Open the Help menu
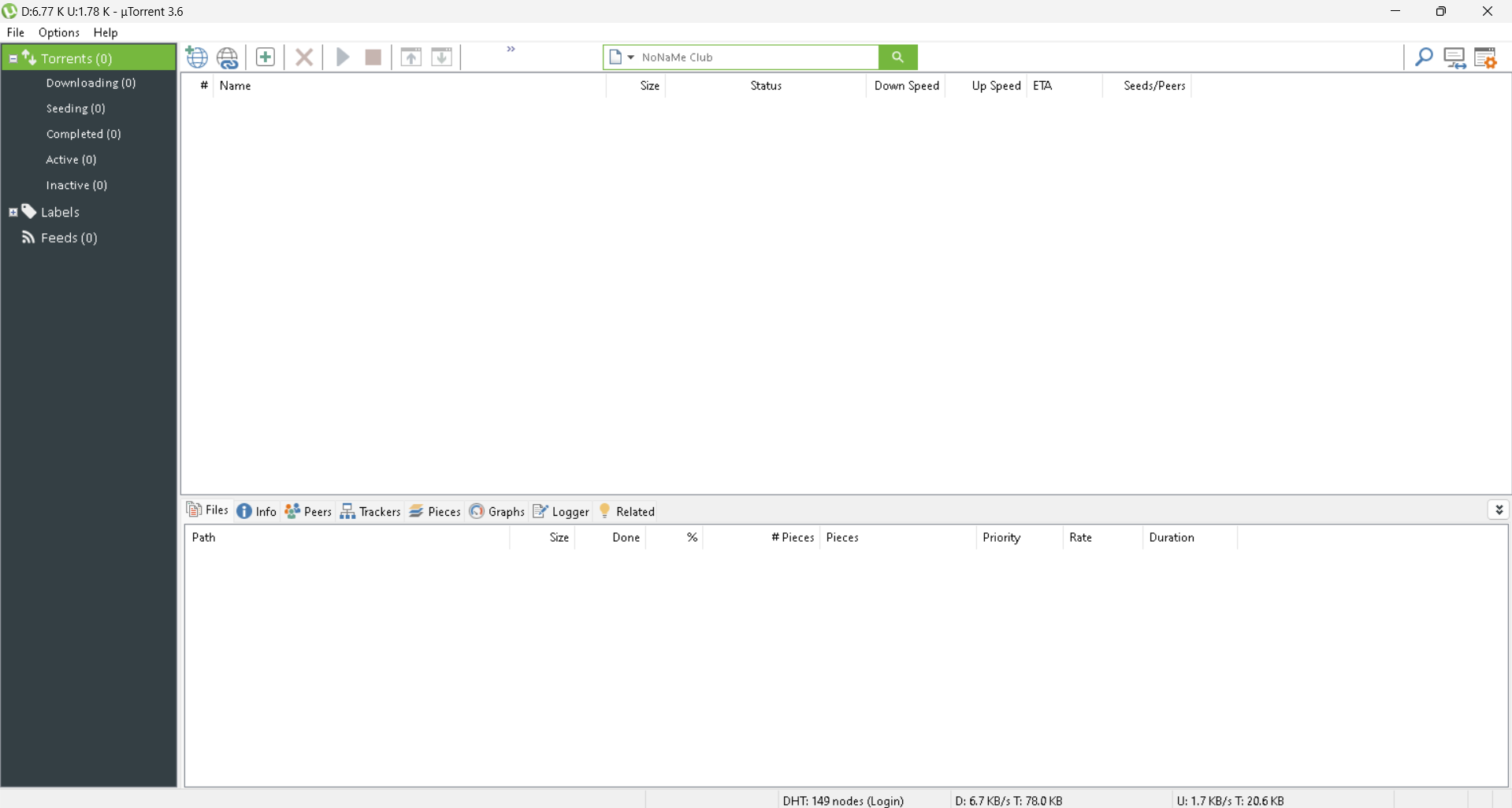Image resolution: width=1512 pixels, height=808 pixels. (x=106, y=32)
